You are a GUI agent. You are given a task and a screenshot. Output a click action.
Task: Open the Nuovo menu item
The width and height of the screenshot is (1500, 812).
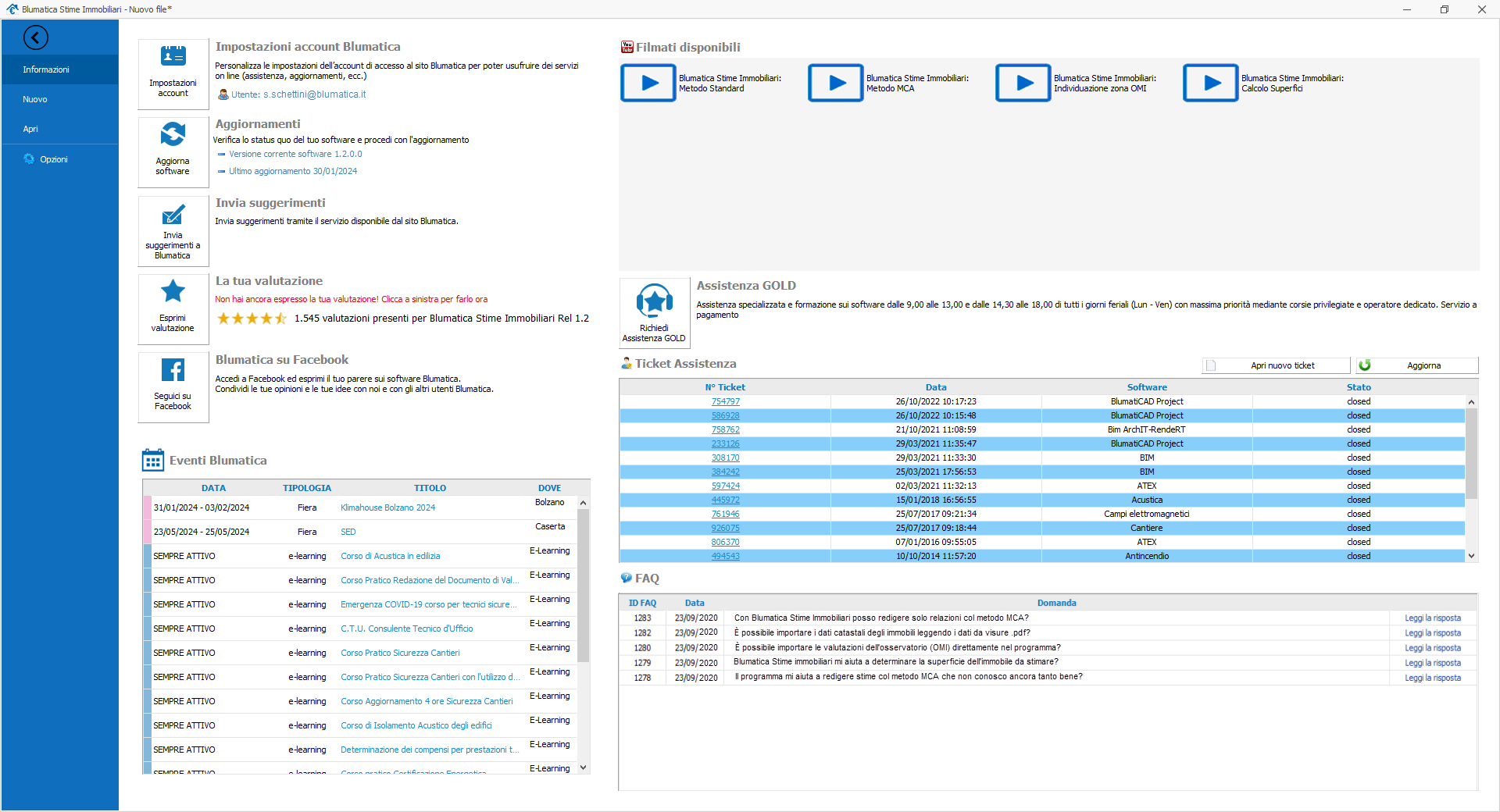35,99
